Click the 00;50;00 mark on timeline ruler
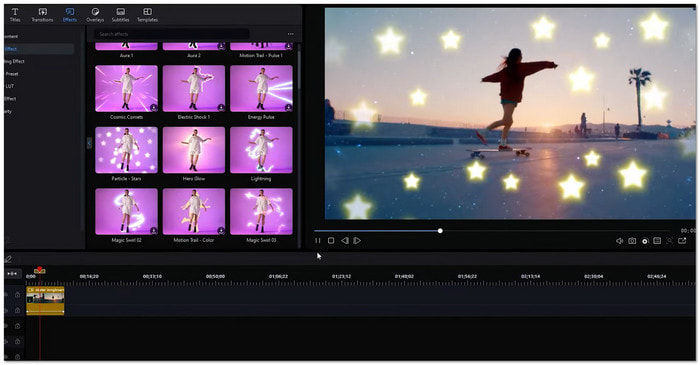Screen dimensions: 700x365 (215, 277)
